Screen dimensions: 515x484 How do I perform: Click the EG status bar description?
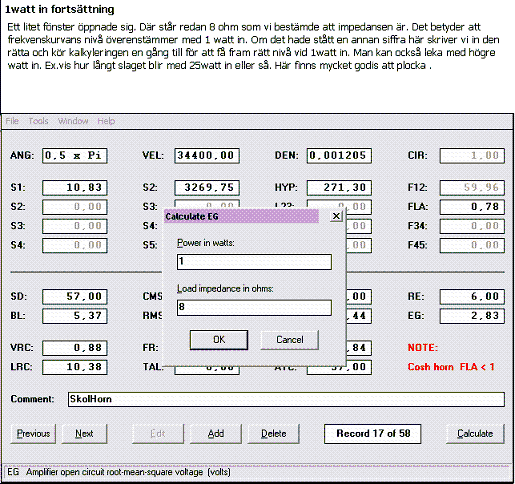click(x=119, y=472)
